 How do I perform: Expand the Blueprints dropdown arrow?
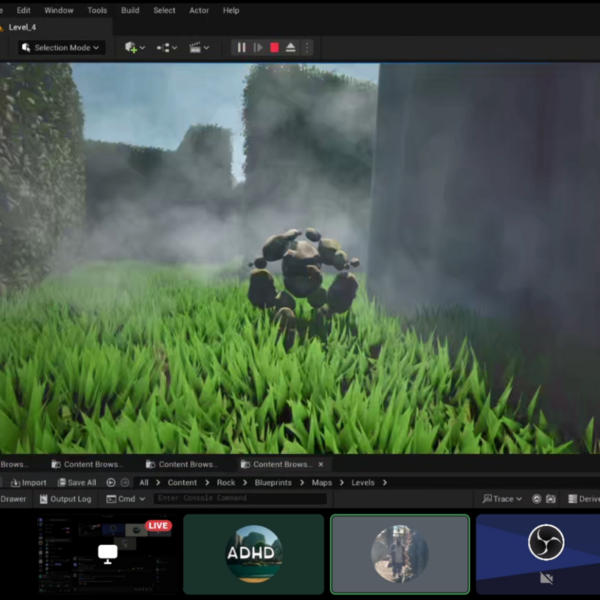tap(174, 48)
